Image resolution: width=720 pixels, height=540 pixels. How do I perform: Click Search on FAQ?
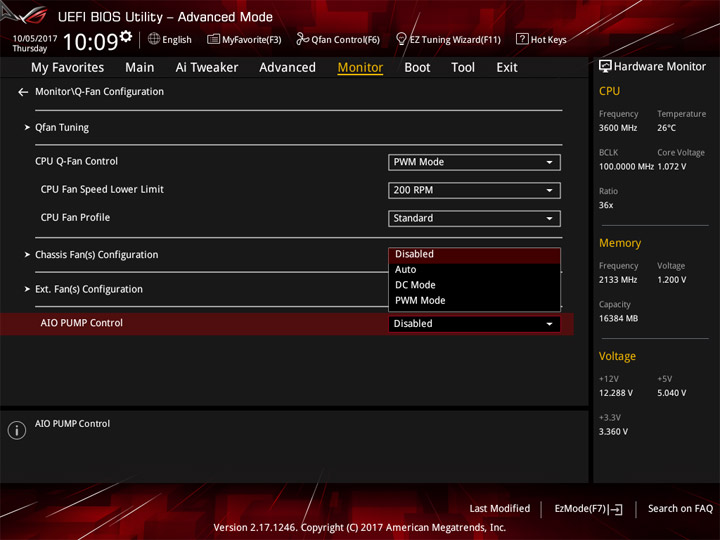pyautogui.click(x=680, y=509)
